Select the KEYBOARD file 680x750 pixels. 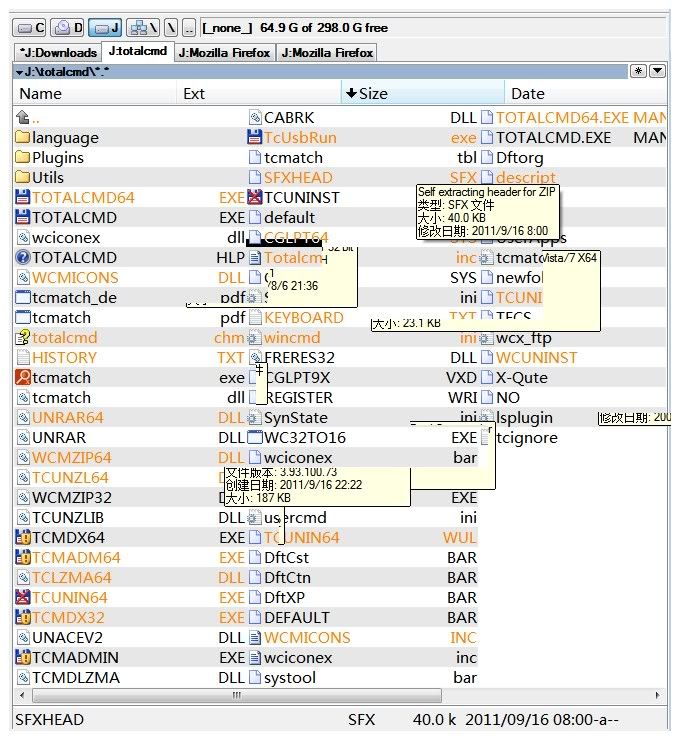pos(304,318)
